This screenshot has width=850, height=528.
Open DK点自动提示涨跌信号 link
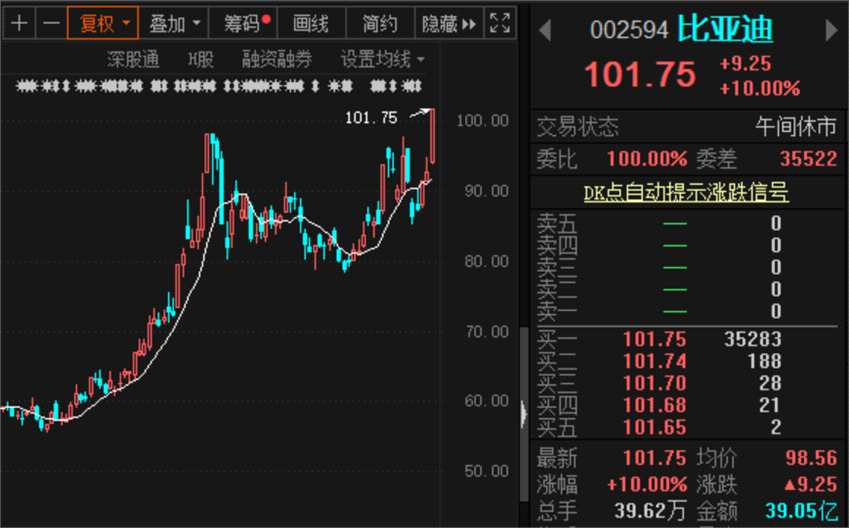tap(686, 192)
